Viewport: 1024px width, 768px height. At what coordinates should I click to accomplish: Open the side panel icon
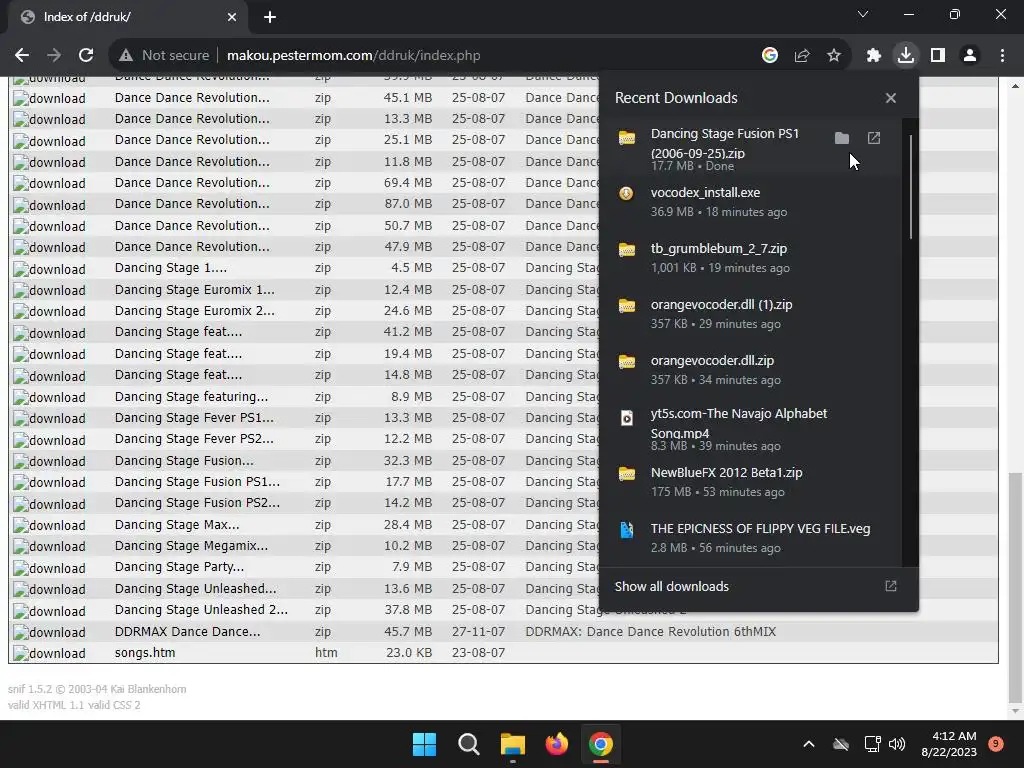coord(938,56)
